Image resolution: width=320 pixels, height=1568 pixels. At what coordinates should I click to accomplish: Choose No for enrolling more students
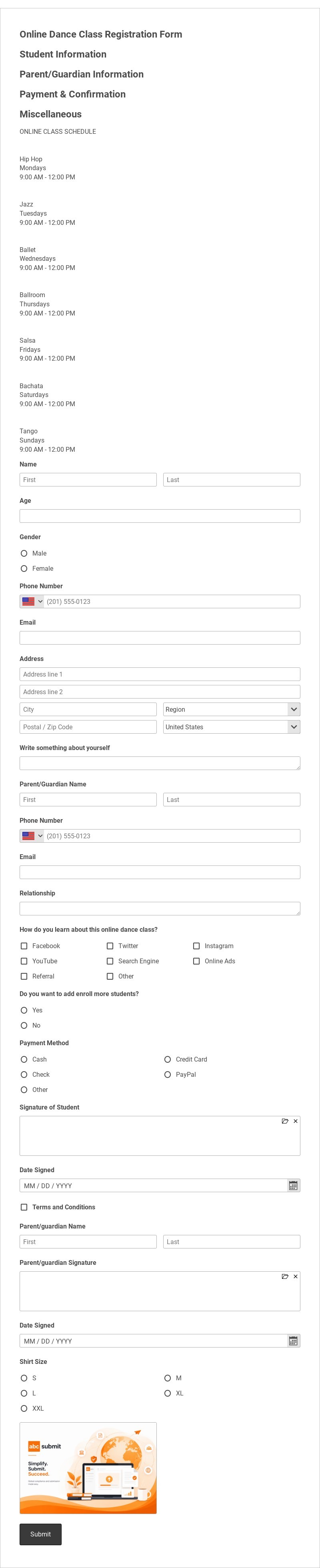(x=24, y=1025)
